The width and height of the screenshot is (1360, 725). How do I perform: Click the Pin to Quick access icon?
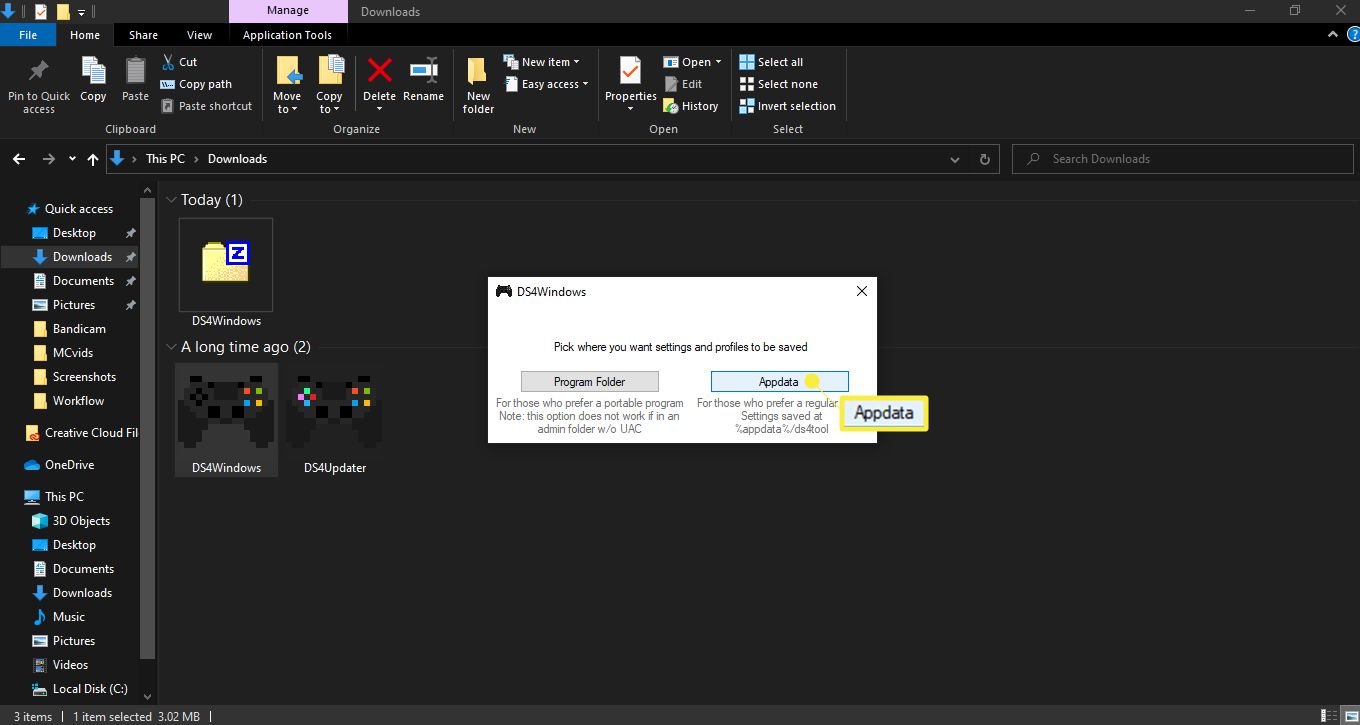click(x=39, y=72)
